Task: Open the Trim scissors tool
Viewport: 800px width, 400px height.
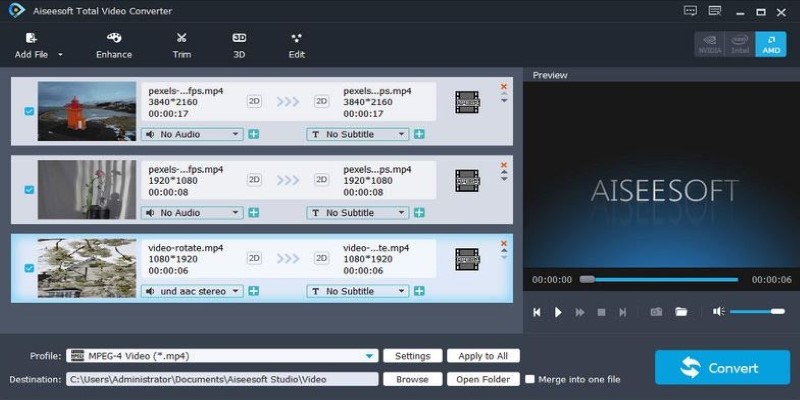Action: (181, 38)
